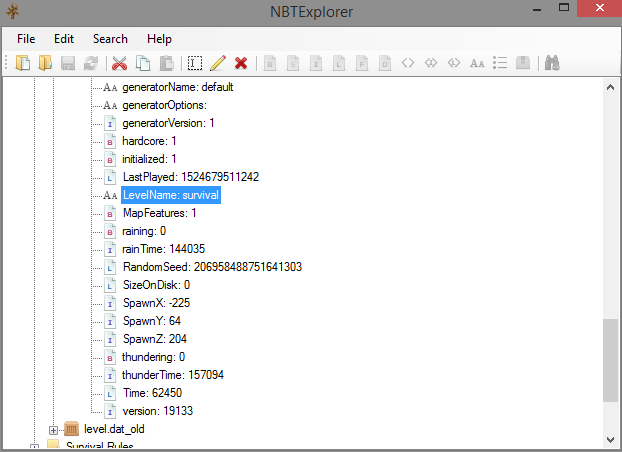Select the version: 19133 entry
Screen dimensions: 622x452
click(x=157, y=411)
